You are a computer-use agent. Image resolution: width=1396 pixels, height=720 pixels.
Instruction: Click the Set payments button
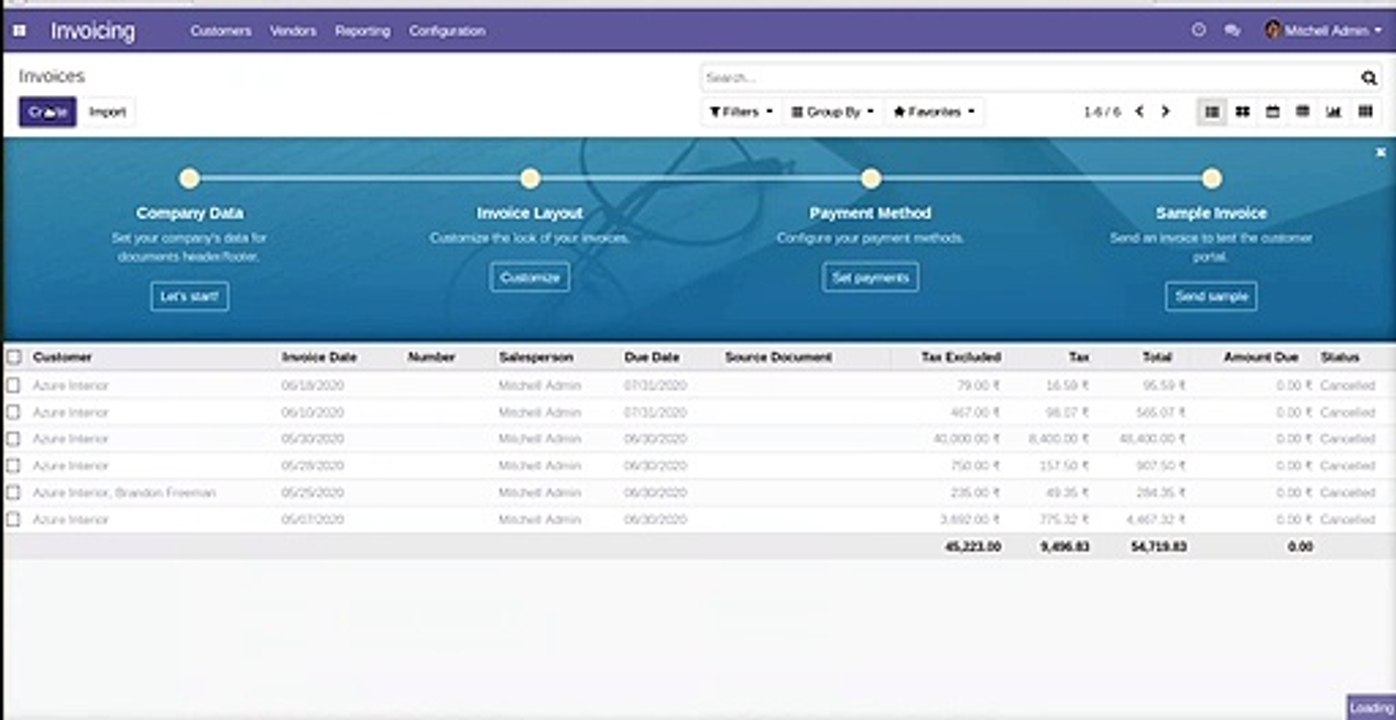871,277
